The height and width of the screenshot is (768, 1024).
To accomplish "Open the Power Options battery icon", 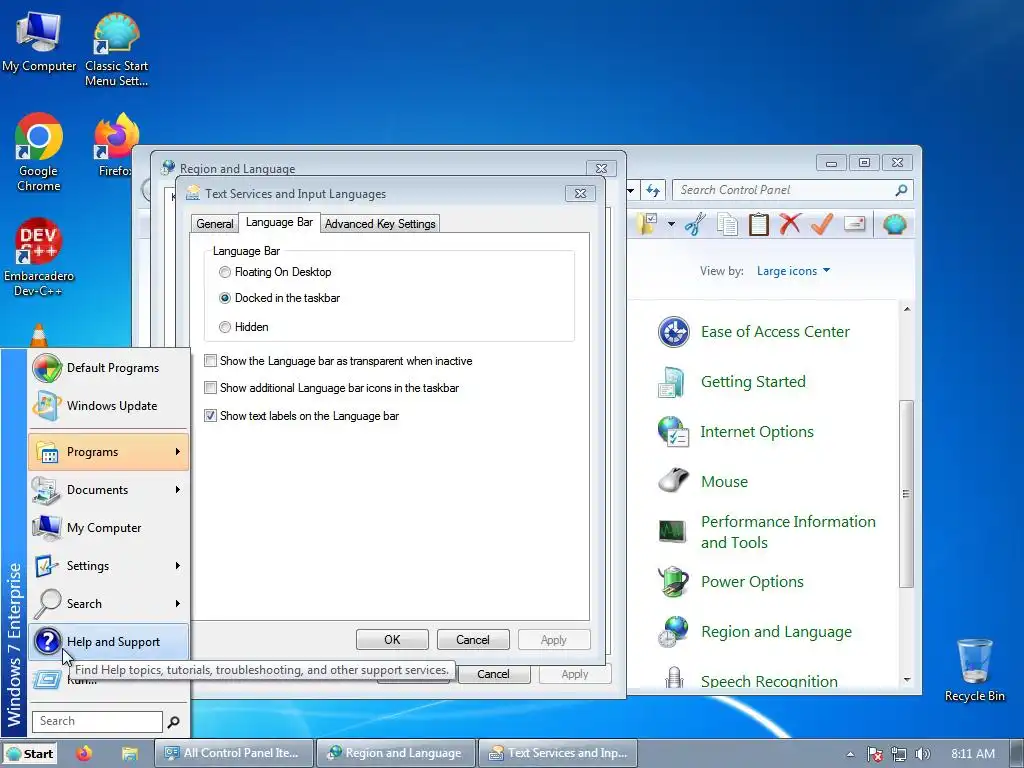I will [673, 582].
